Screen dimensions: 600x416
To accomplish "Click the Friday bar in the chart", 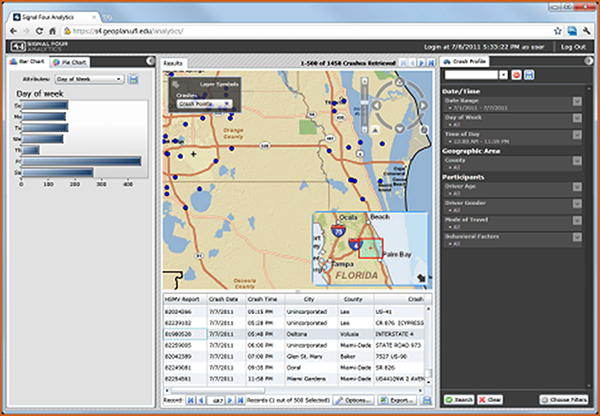I will [x=81, y=162].
